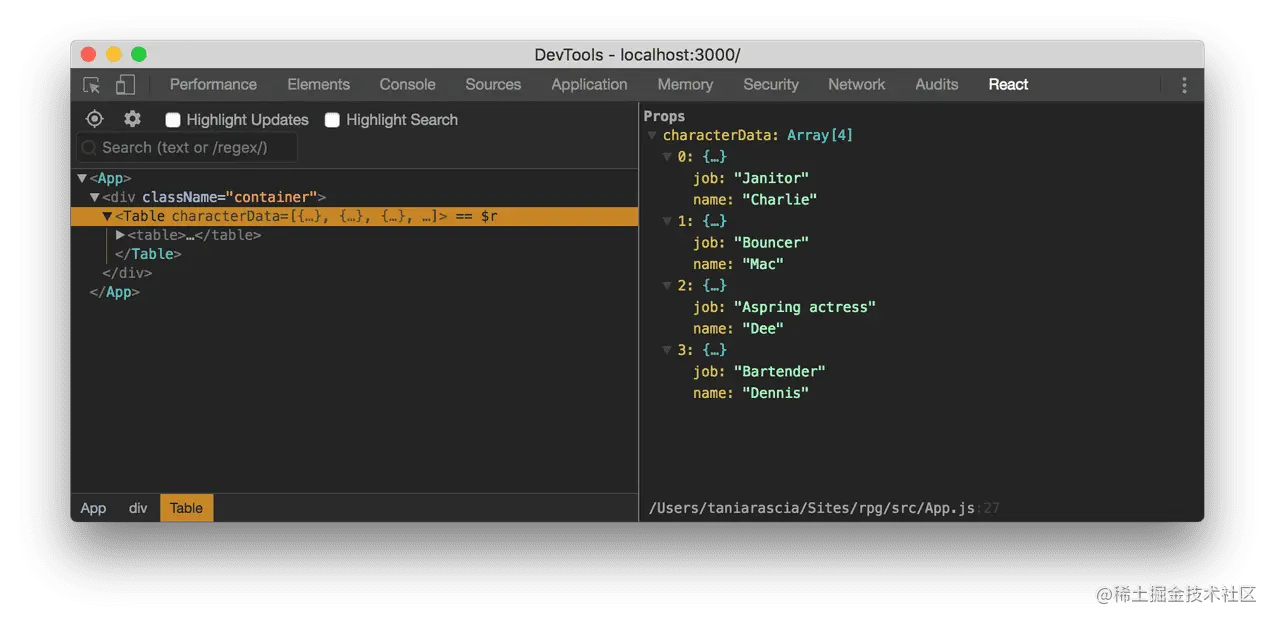This screenshot has height=623, width=1275.
Task: Click the yellow macOS minimize button
Action: 114,54
